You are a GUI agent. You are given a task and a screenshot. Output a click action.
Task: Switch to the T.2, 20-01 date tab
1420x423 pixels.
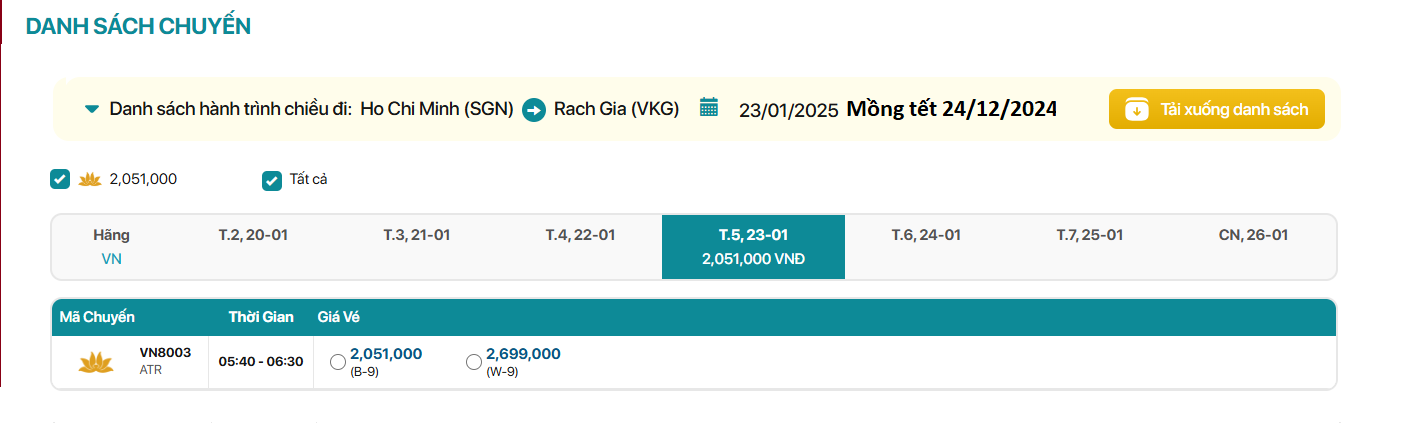[253, 236]
